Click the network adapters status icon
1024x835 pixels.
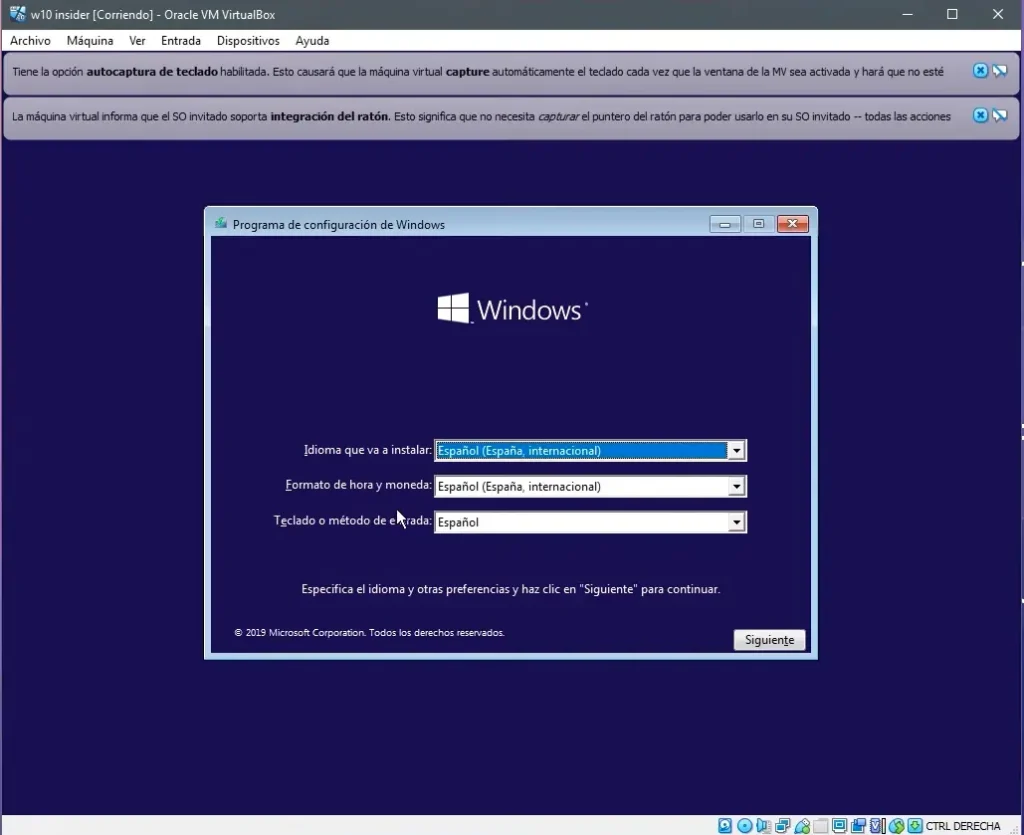tap(782, 826)
